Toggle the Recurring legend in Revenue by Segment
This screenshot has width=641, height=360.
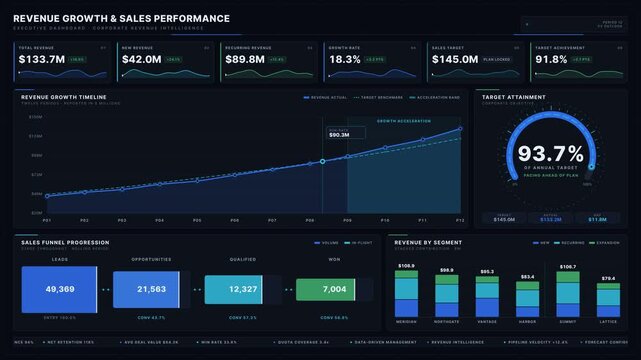569,243
